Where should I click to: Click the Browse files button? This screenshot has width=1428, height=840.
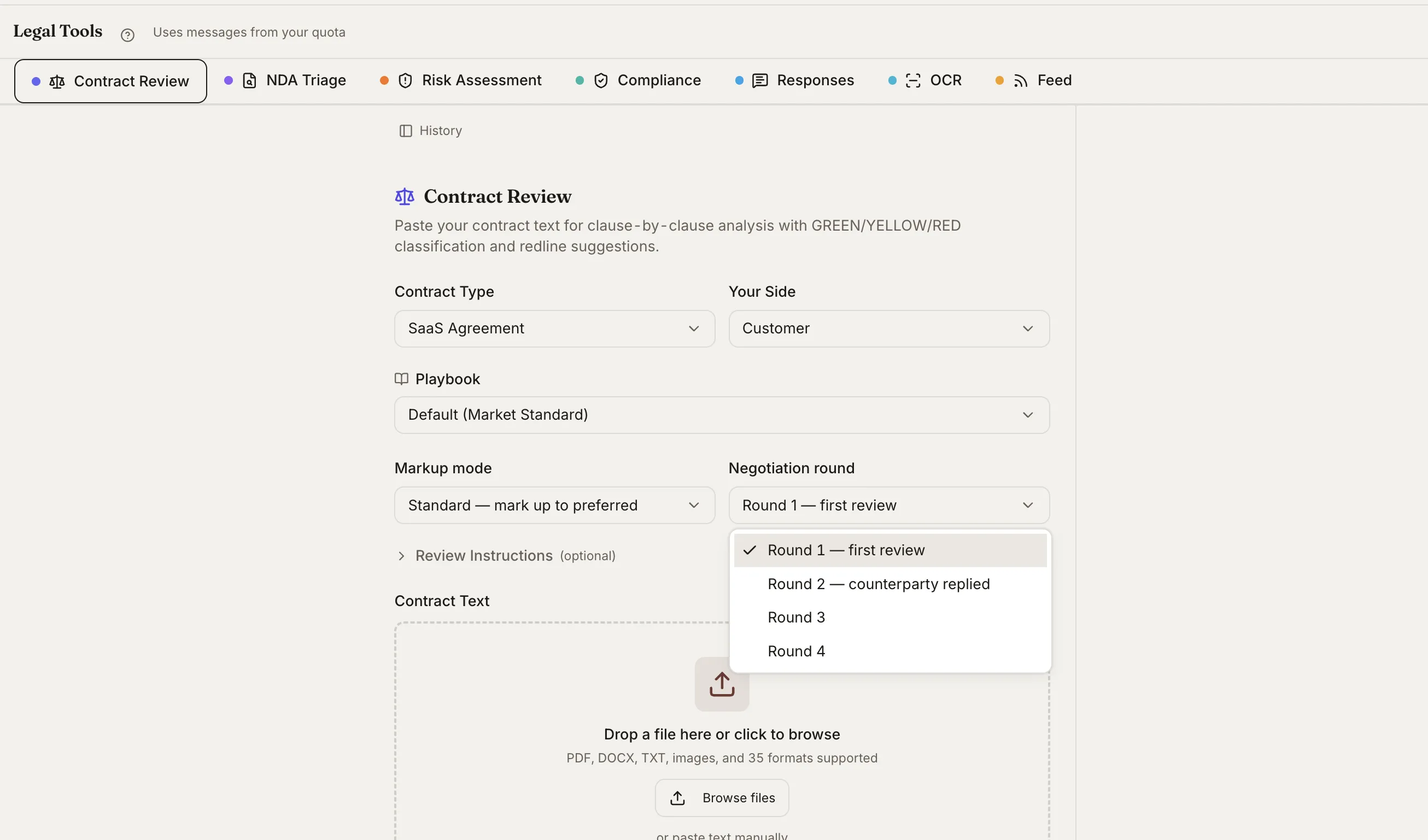(722, 797)
